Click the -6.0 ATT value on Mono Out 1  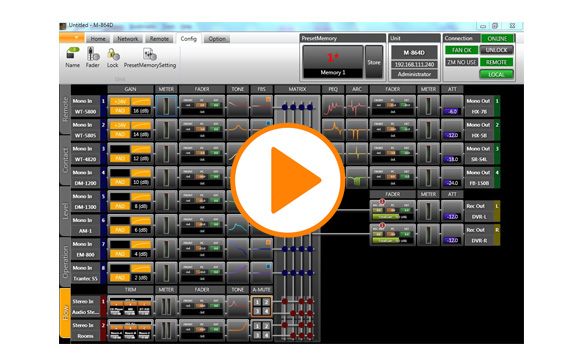tap(452, 111)
